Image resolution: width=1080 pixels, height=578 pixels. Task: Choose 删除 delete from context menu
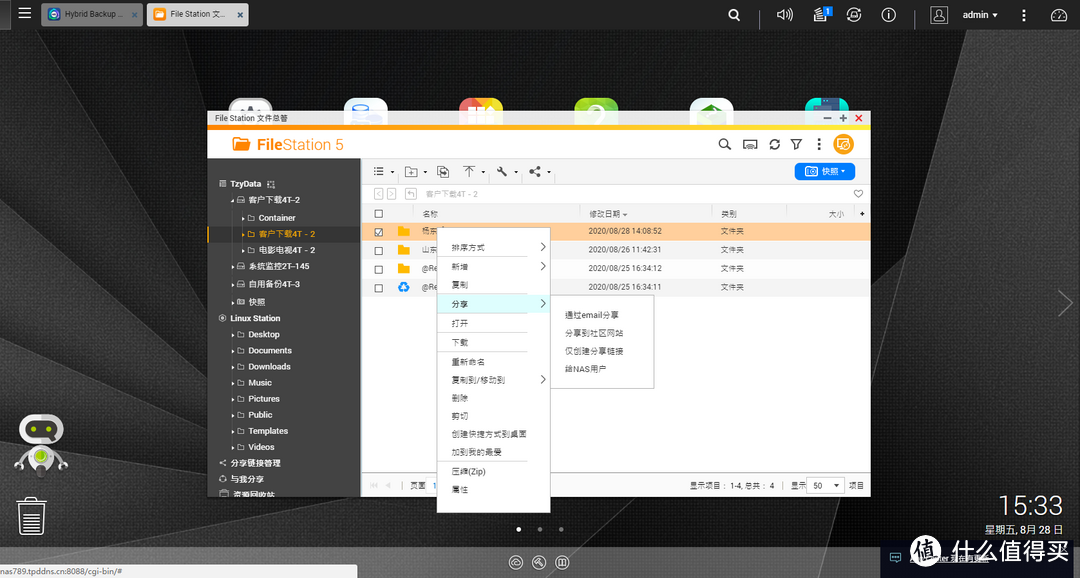pyautogui.click(x=493, y=398)
